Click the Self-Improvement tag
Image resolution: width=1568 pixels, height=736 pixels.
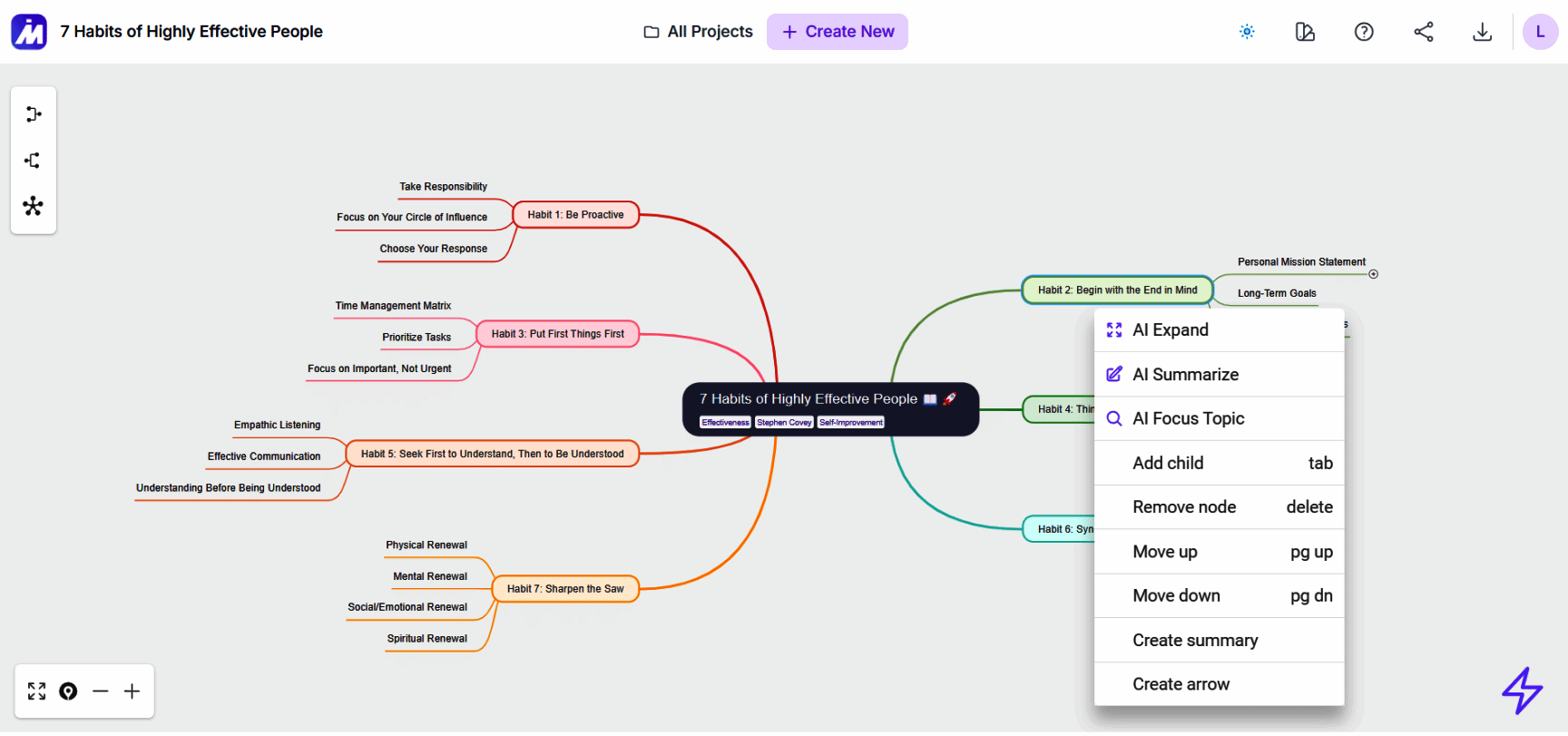click(x=851, y=423)
